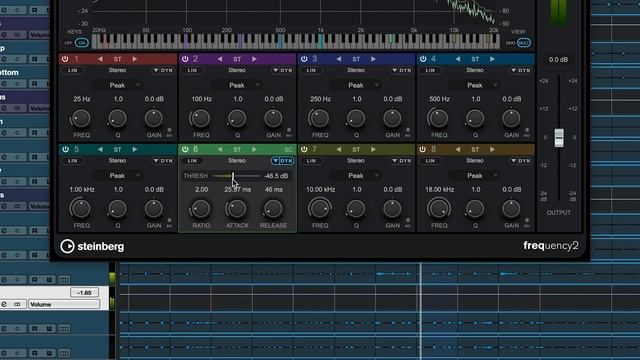
Task: Switch the VIEW mode to MULTI
Action: click(x=524, y=42)
